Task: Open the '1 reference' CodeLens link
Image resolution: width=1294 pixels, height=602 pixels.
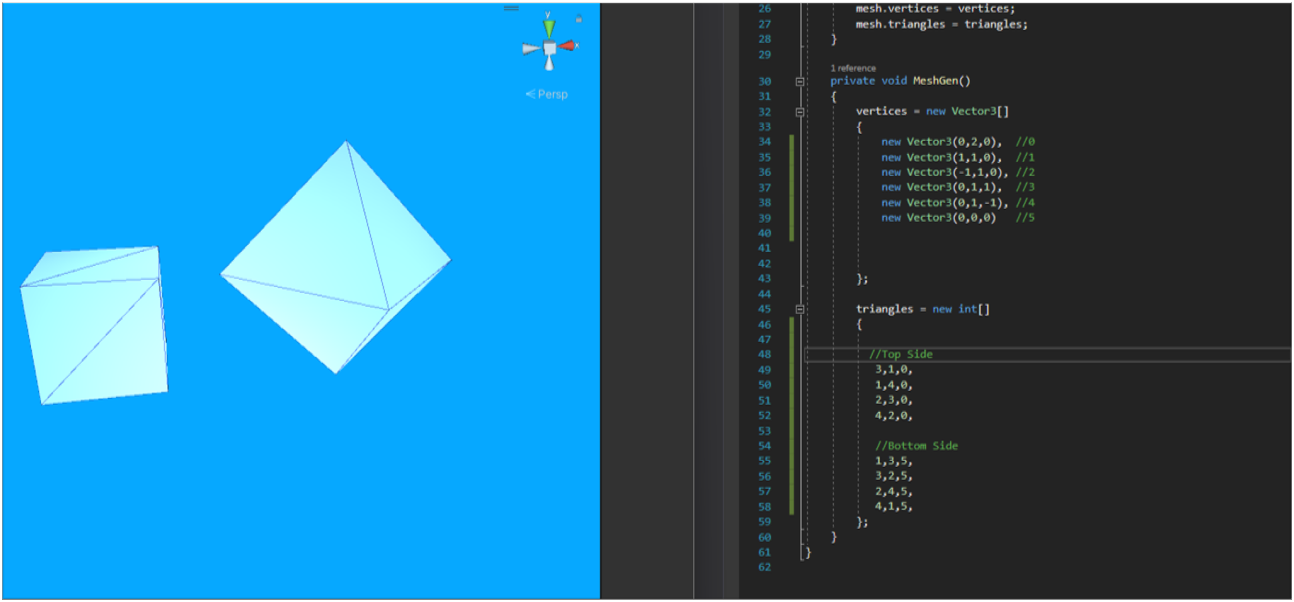Action: click(x=853, y=68)
